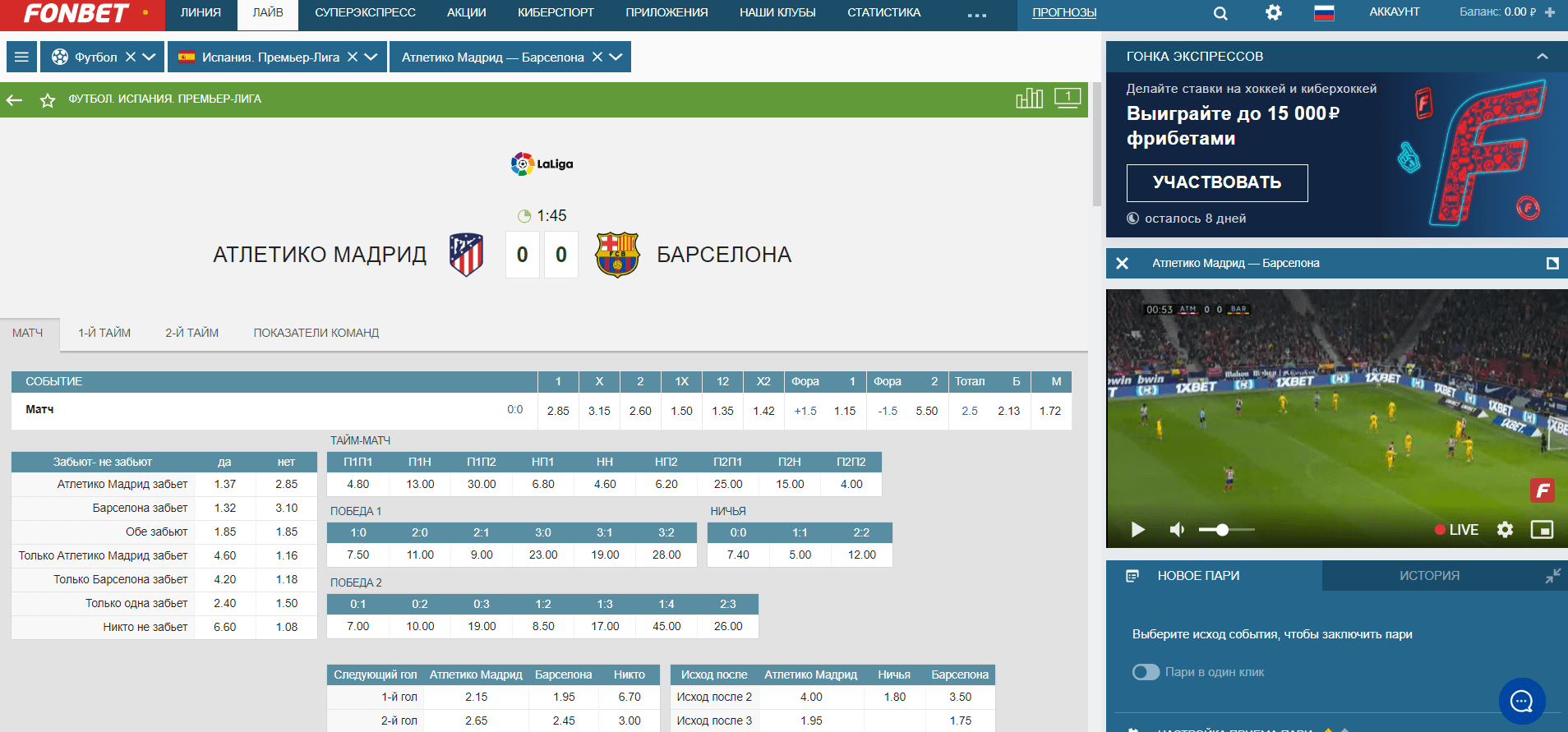Screen dimensions: 1568x732
Task: Select correct score 1:0 odds 7.50
Action: tap(358, 555)
